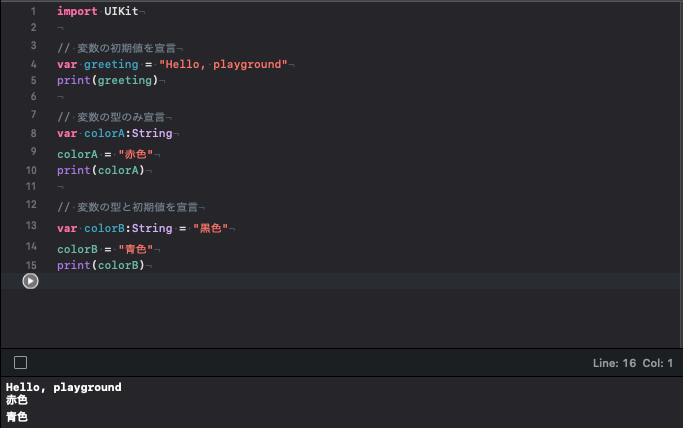Click the 'var colorB:String = "黒色"' line

pos(142,228)
